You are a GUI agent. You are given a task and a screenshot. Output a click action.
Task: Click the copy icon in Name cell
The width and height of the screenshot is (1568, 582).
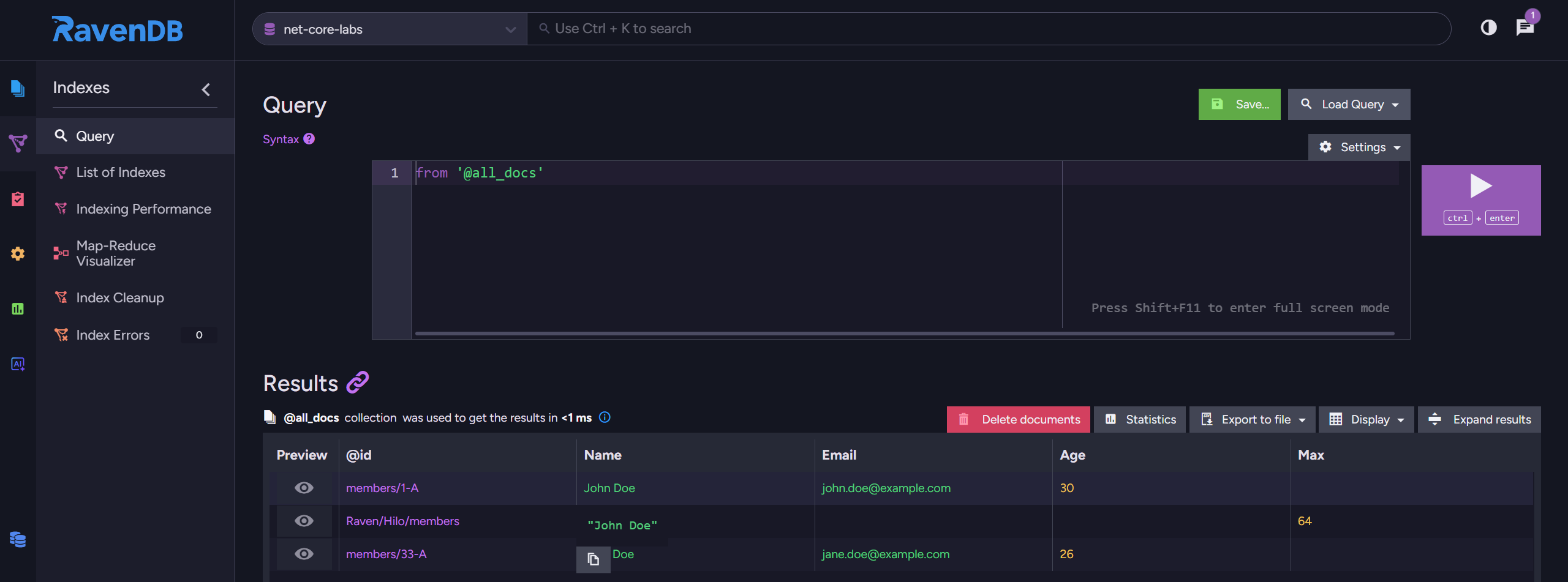pyautogui.click(x=593, y=559)
